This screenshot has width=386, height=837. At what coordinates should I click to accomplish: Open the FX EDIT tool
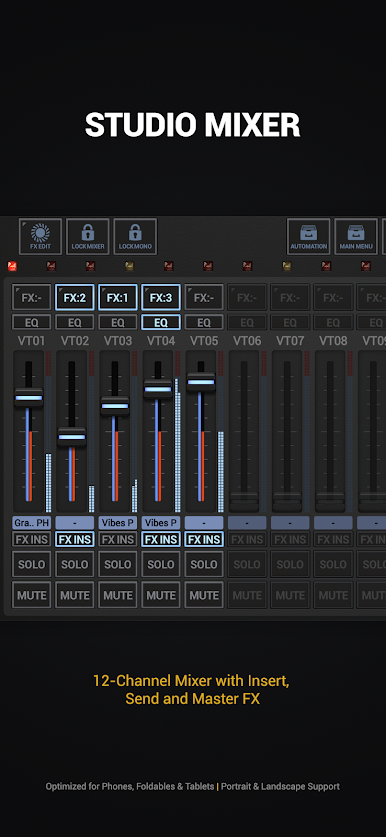point(41,236)
